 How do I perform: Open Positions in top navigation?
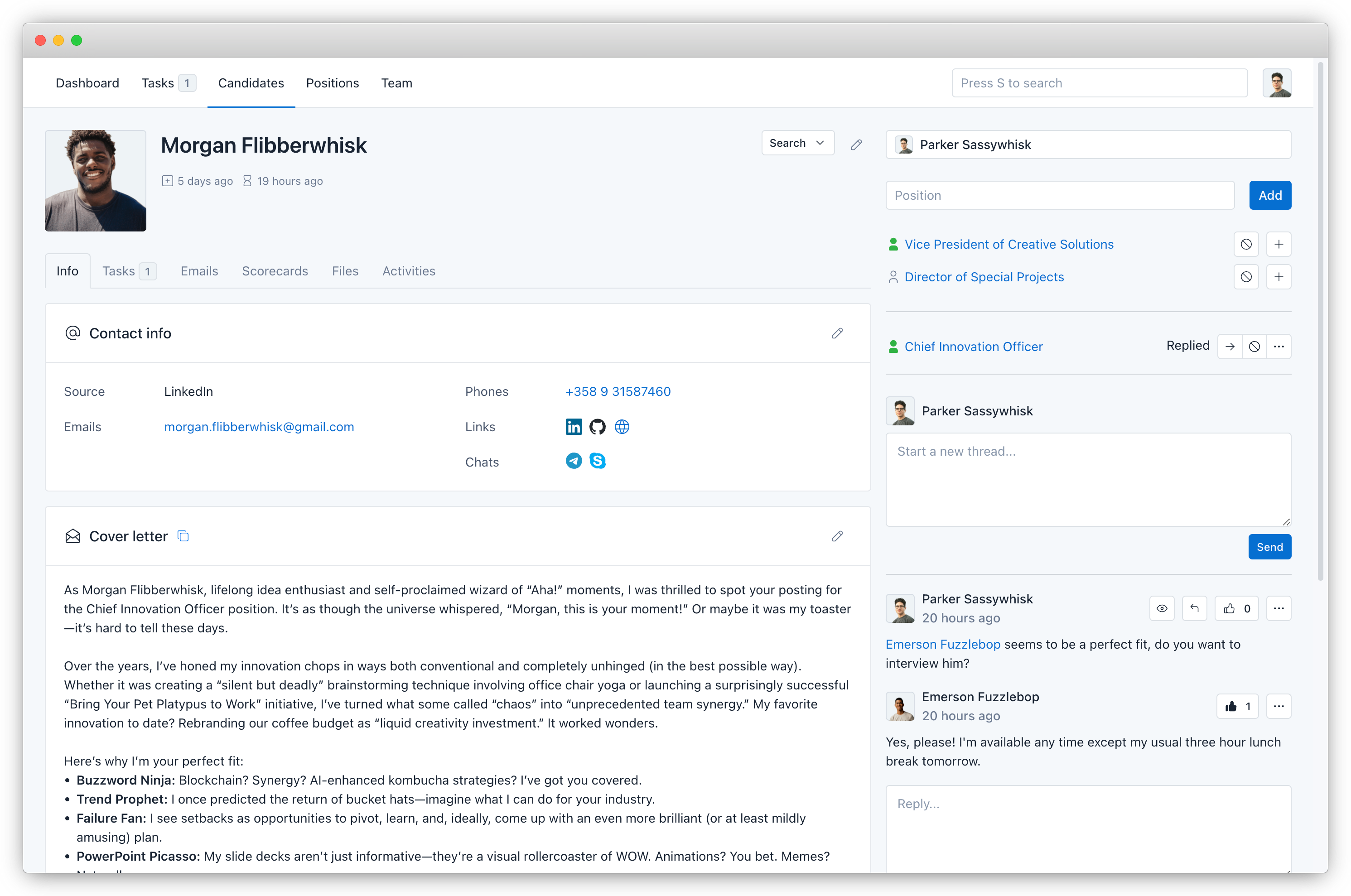tap(332, 83)
